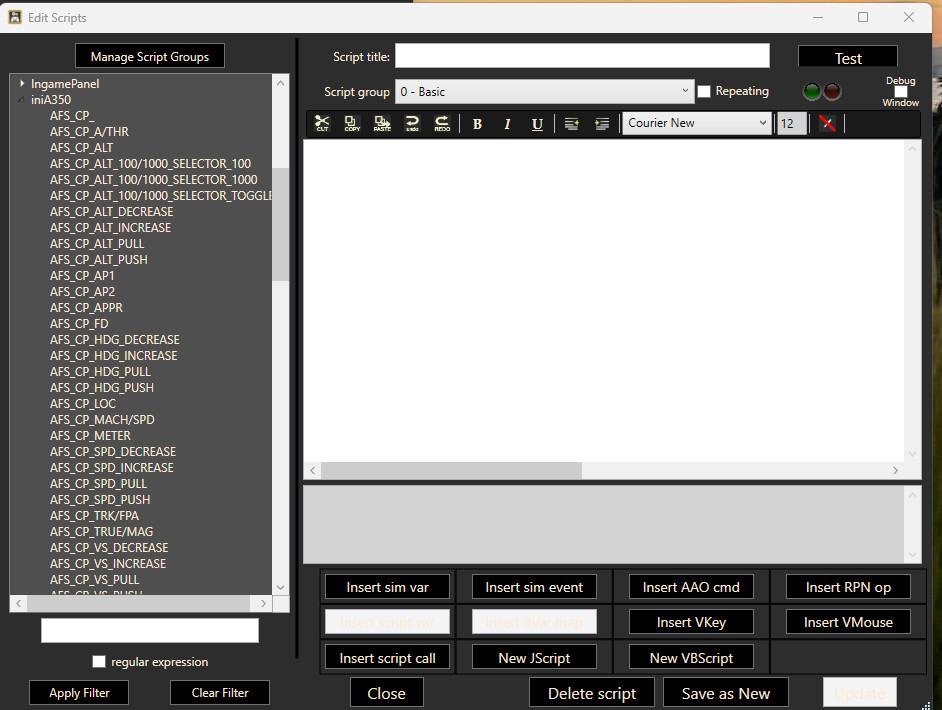Click inside the Script title field

coord(582,55)
